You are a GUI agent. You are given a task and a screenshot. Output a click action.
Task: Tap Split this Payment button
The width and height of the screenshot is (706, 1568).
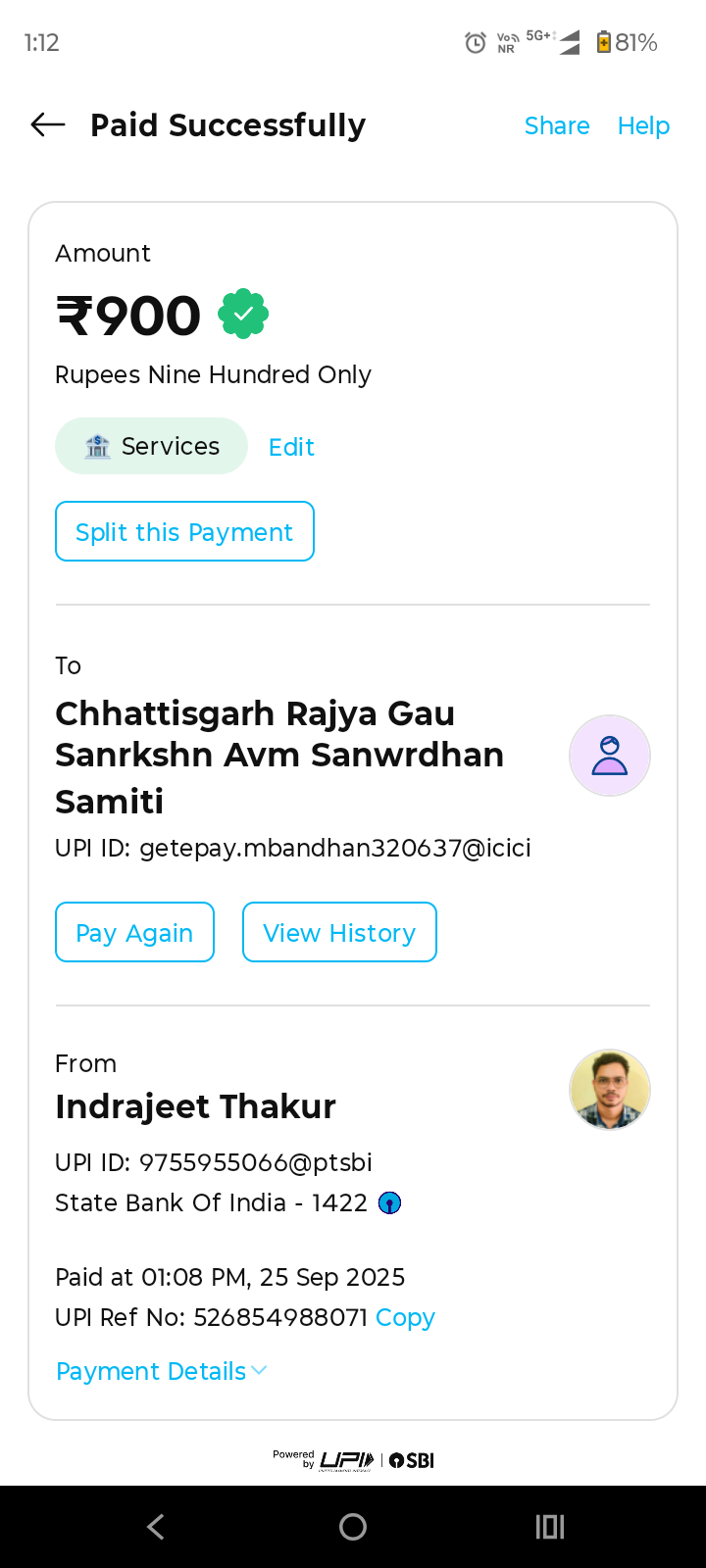(x=184, y=532)
